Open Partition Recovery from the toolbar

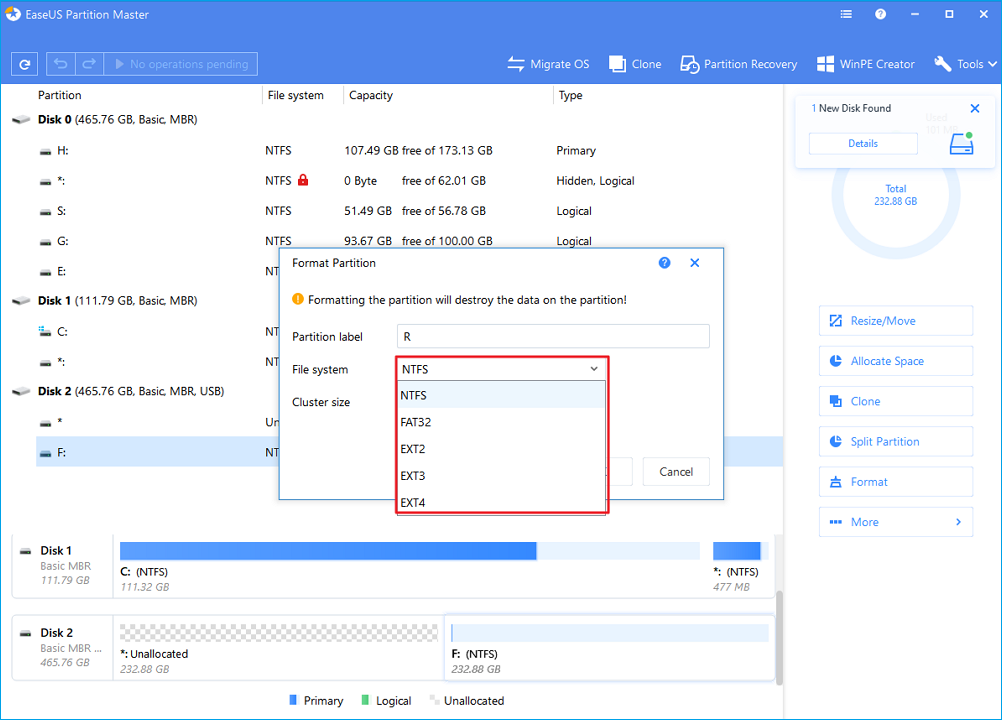(738, 63)
